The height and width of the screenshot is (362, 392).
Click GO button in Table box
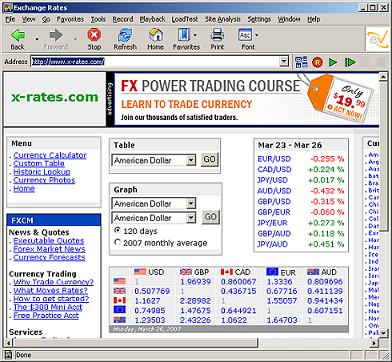click(210, 160)
